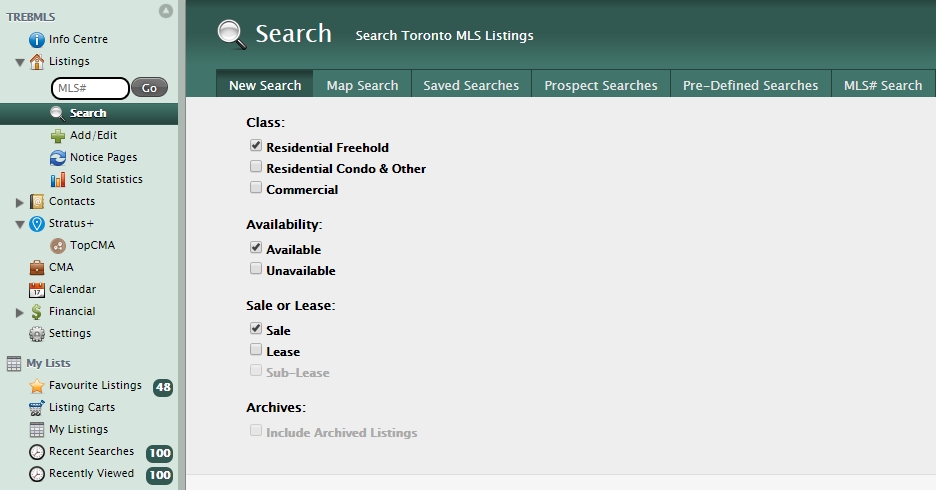Check the Commercial class checkbox

point(257,188)
